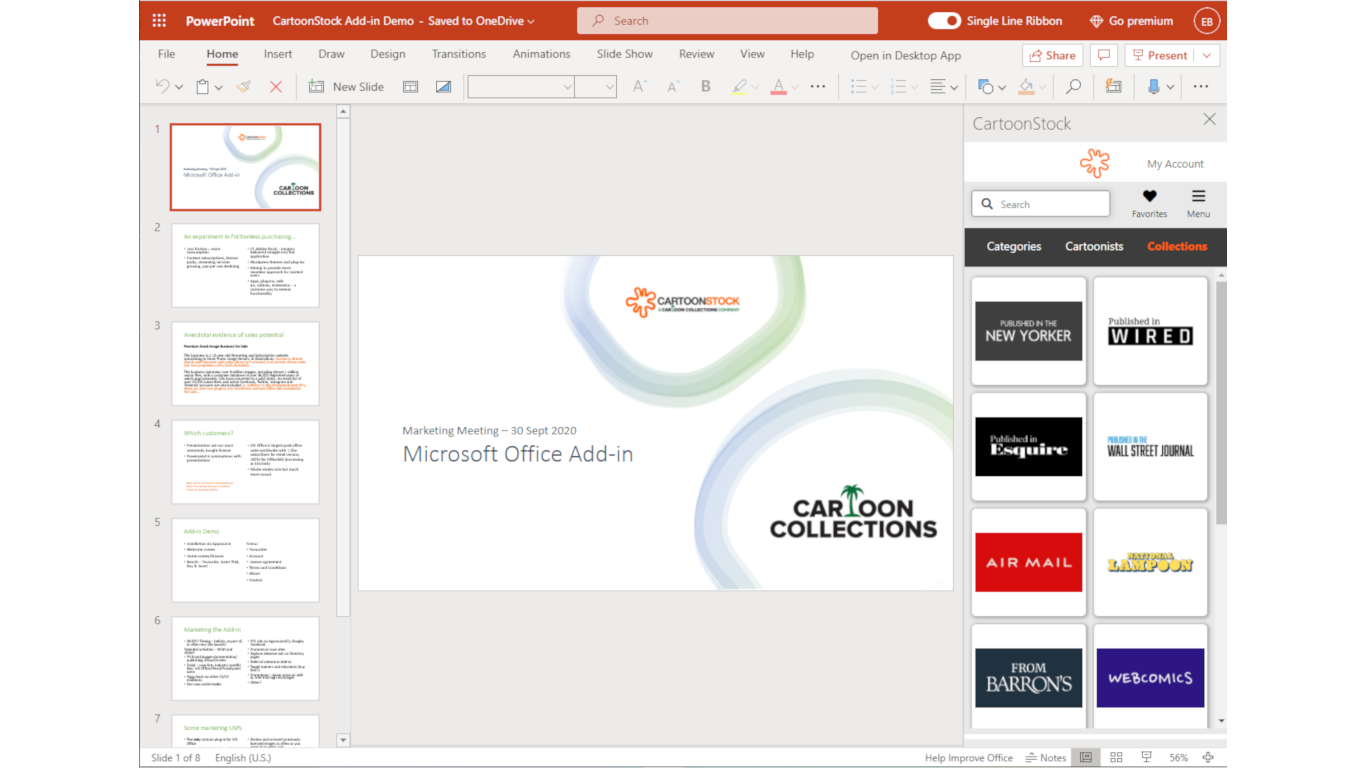Viewport: 1366px width, 768px height.
Task: Open the Office app launcher grid
Action: click(159, 21)
